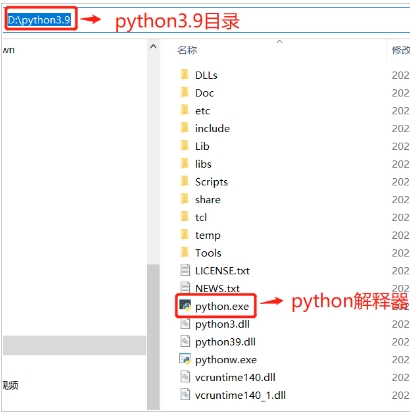Viewport: 410px width, 415px height.
Task: Click the tcl folder icon
Action: (x=184, y=217)
